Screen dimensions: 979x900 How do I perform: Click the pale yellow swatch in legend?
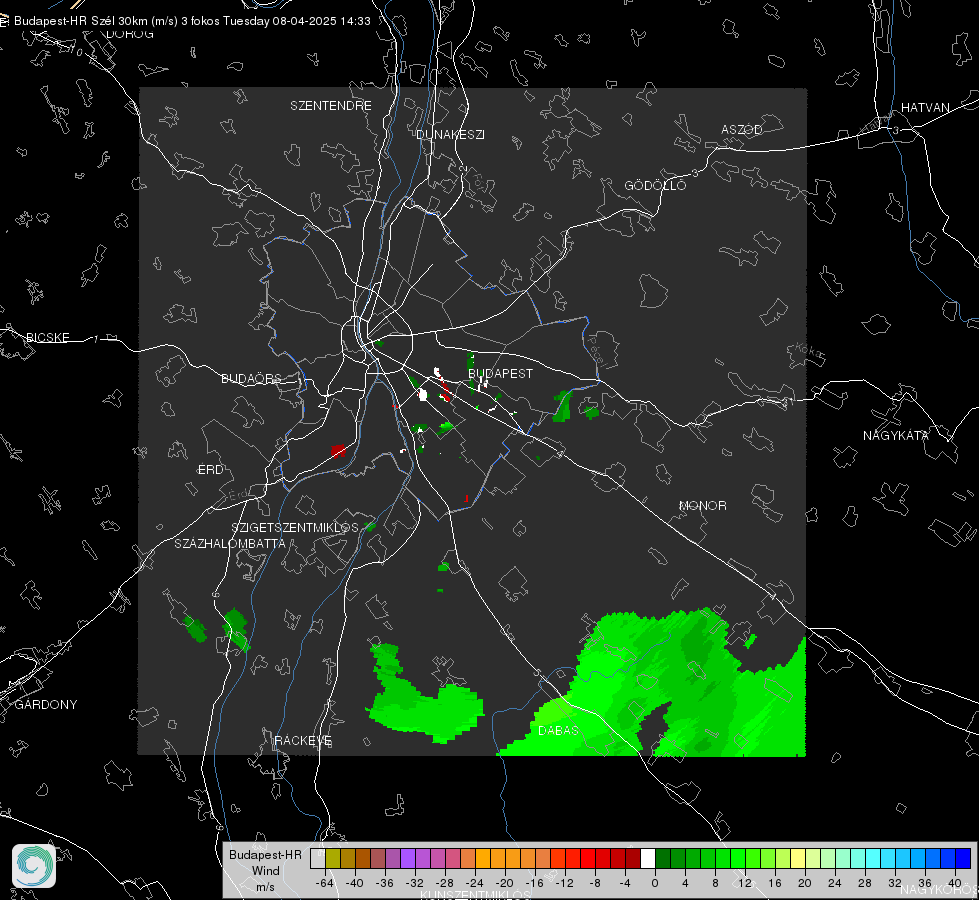(x=798, y=859)
